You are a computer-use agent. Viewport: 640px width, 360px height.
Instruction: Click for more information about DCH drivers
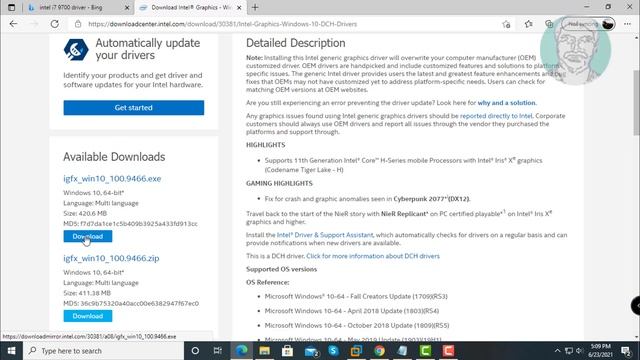click(x=373, y=256)
